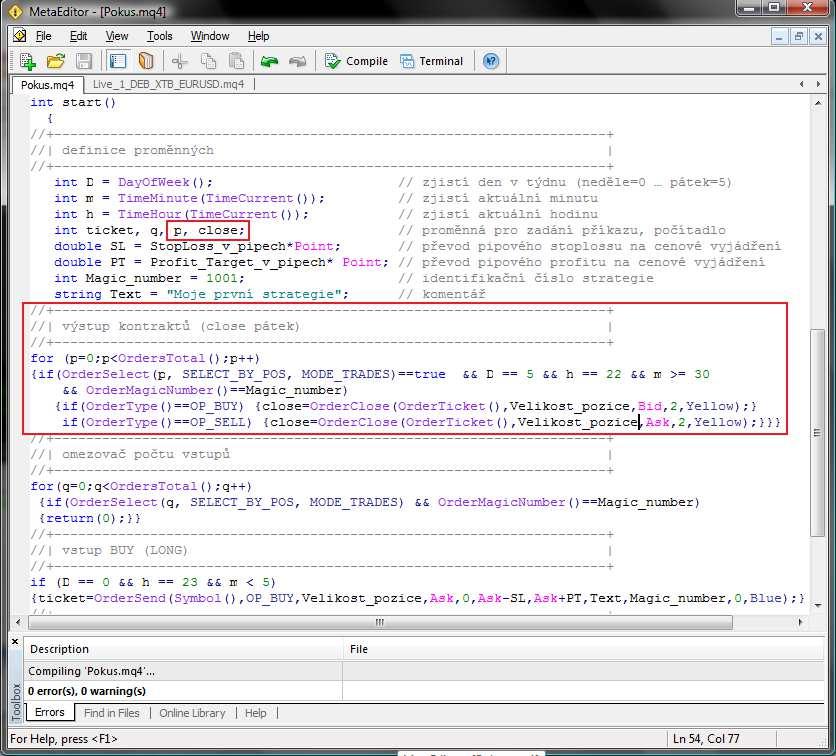
Task: Click the Open folder toolbar icon
Action: (x=55, y=61)
